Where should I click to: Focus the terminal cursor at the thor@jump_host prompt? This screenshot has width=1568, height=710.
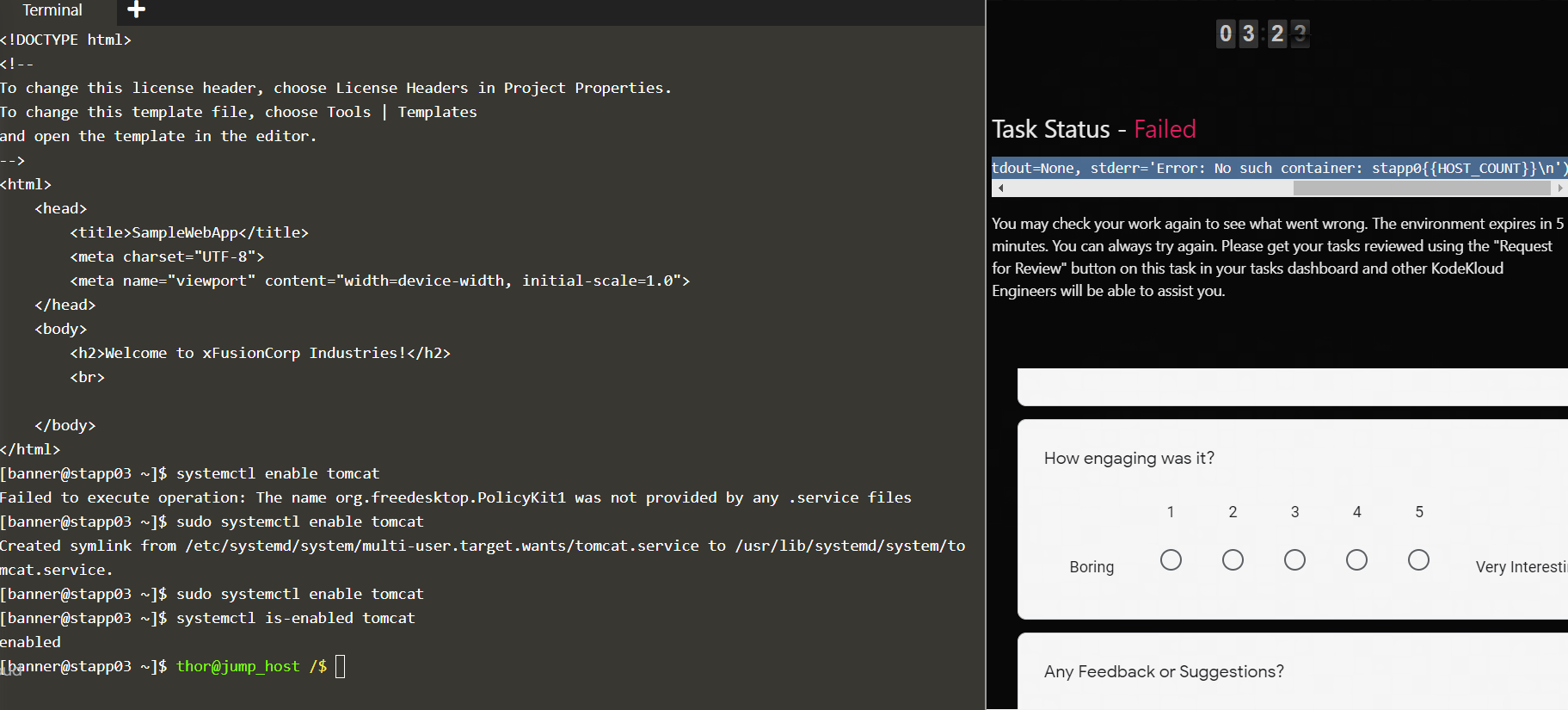click(340, 666)
